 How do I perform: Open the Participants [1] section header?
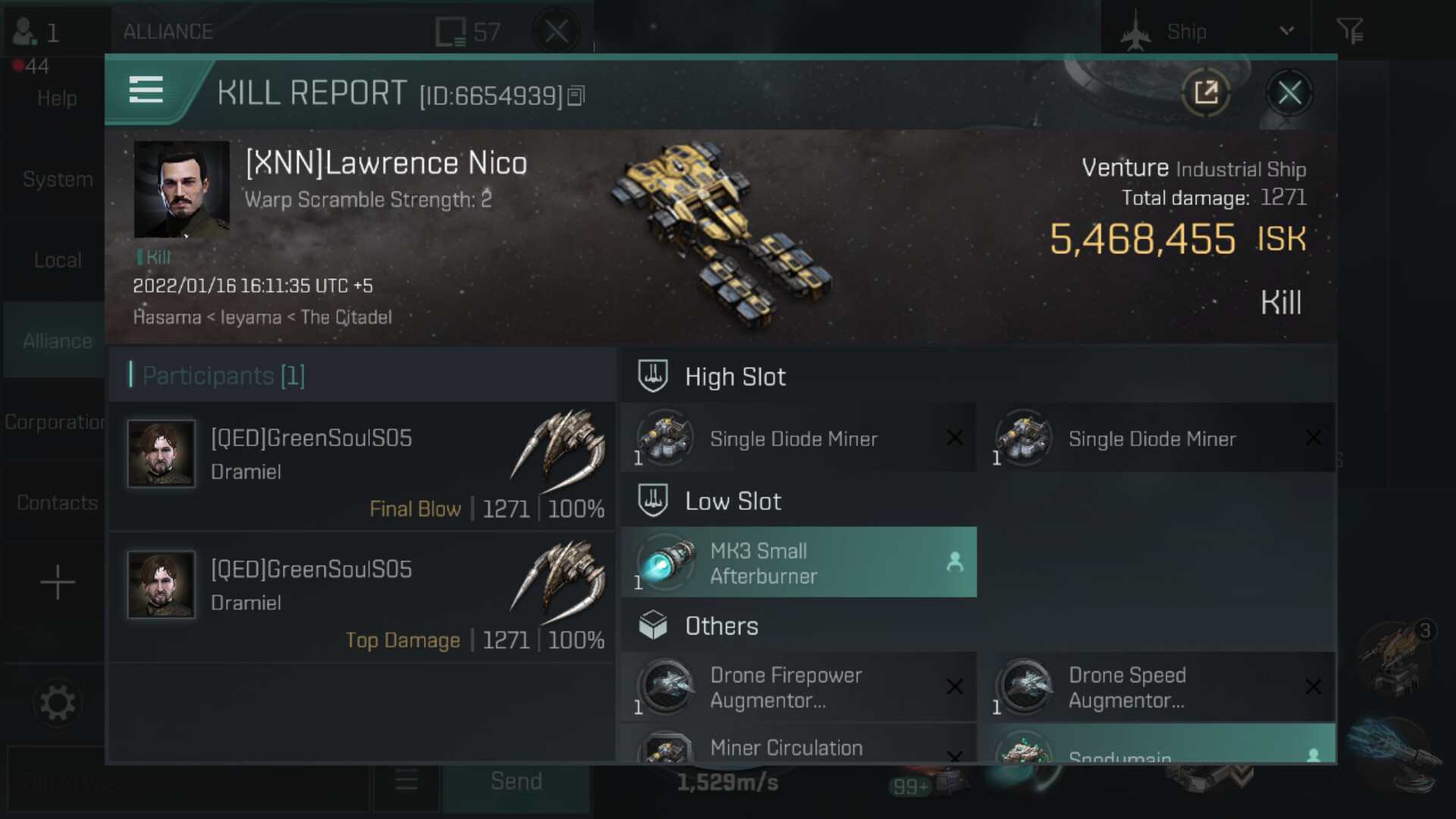pyautogui.click(x=224, y=375)
